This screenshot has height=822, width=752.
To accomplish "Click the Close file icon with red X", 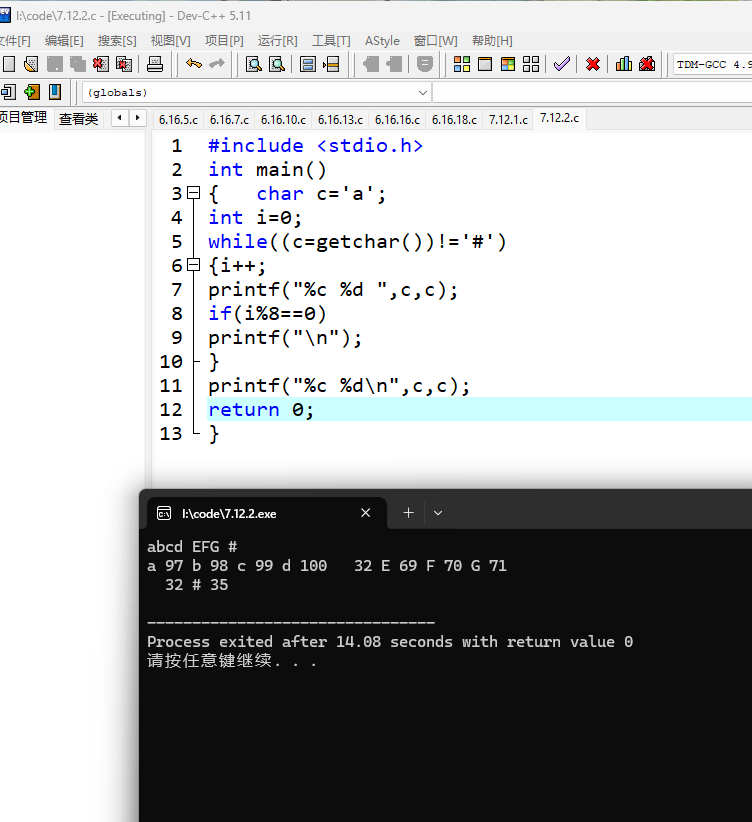I will pyautogui.click(x=101, y=64).
